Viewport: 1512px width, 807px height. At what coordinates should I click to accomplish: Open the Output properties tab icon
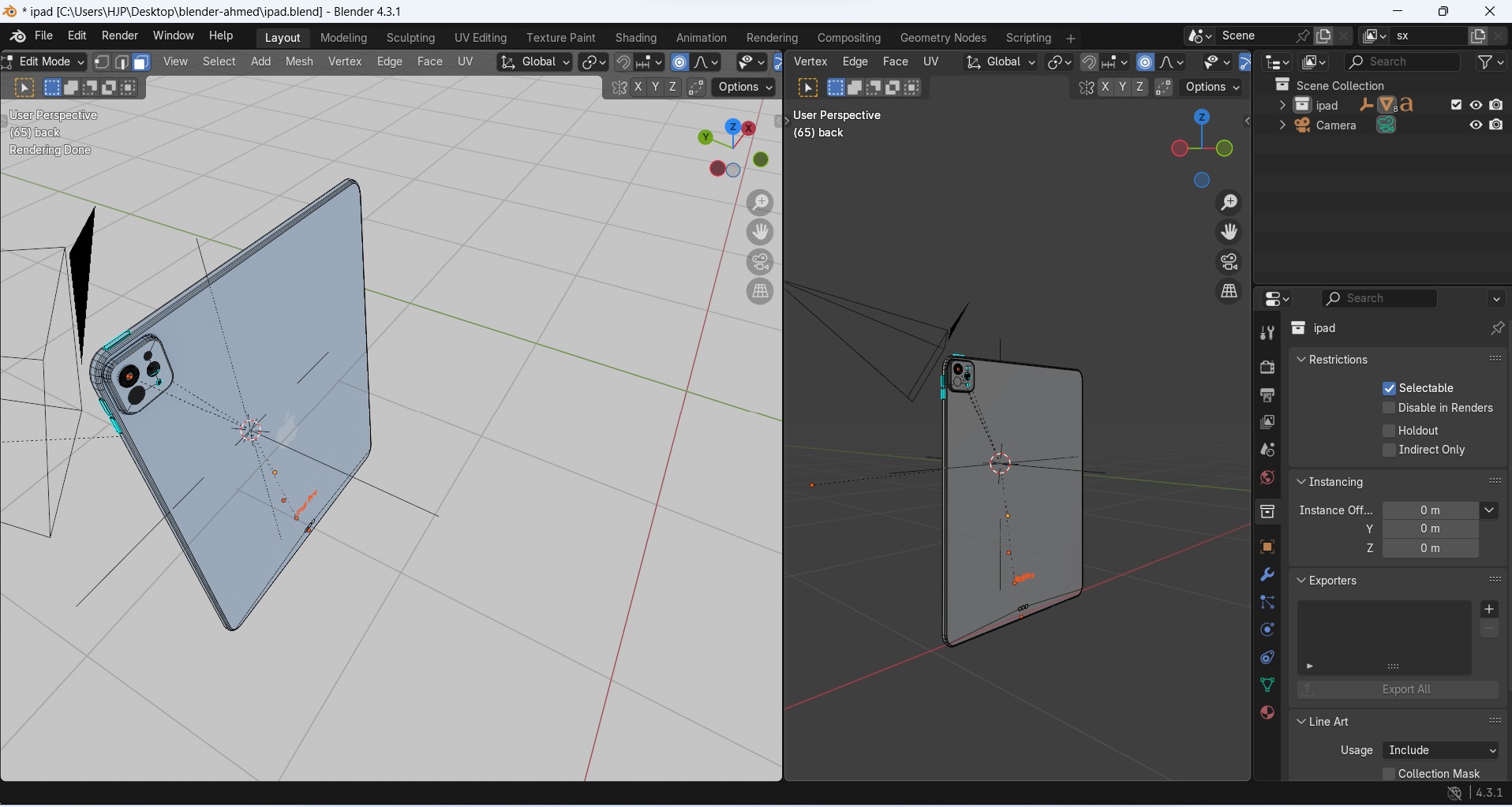1267,395
